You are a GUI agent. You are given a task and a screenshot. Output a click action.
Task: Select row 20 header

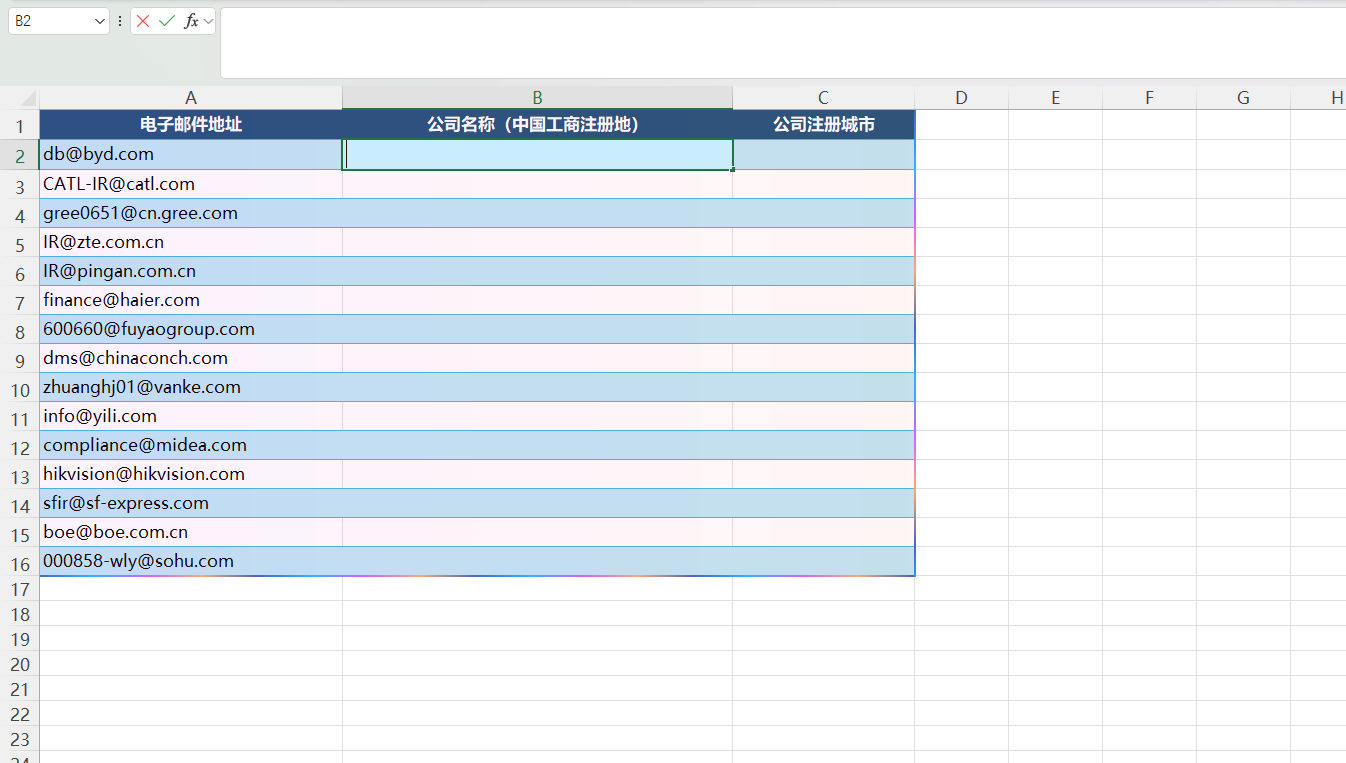point(19,664)
